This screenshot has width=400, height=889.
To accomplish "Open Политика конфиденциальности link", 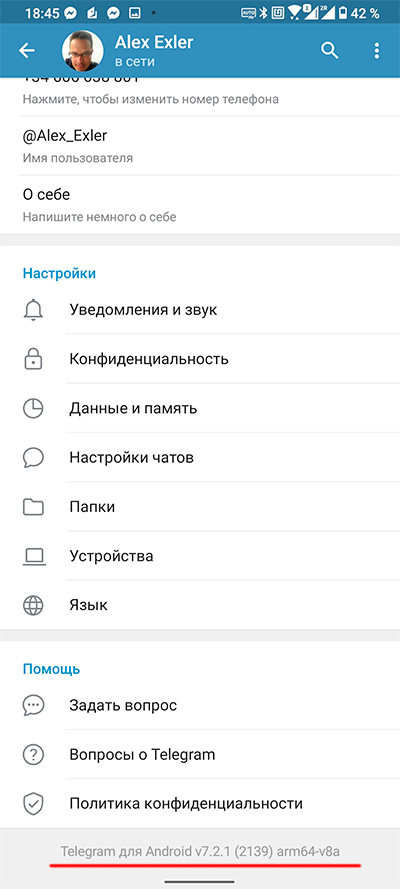I will pos(200,803).
